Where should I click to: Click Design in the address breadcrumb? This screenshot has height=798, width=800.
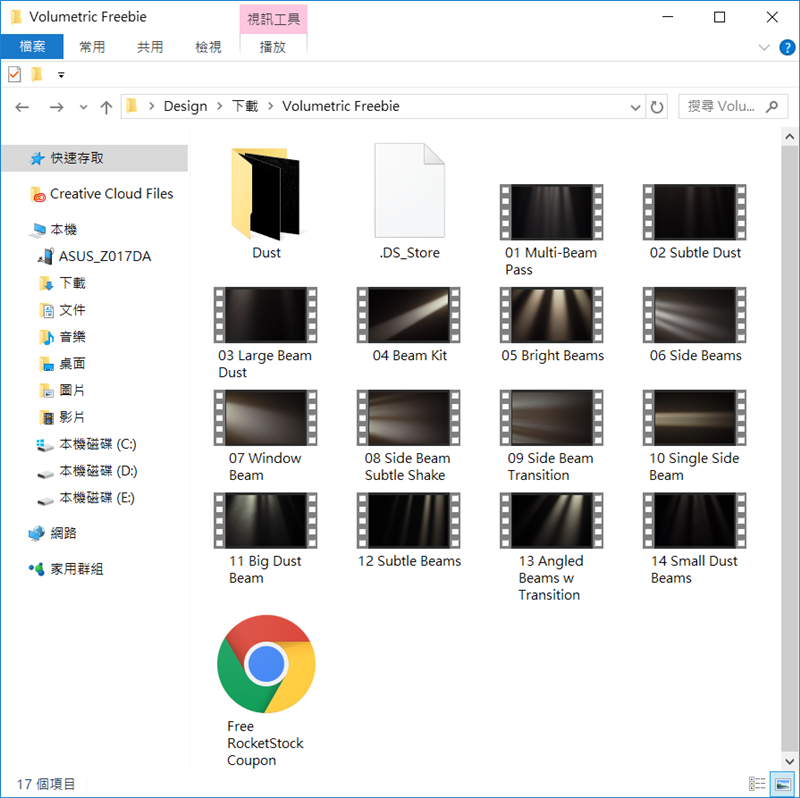[x=185, y=106]
